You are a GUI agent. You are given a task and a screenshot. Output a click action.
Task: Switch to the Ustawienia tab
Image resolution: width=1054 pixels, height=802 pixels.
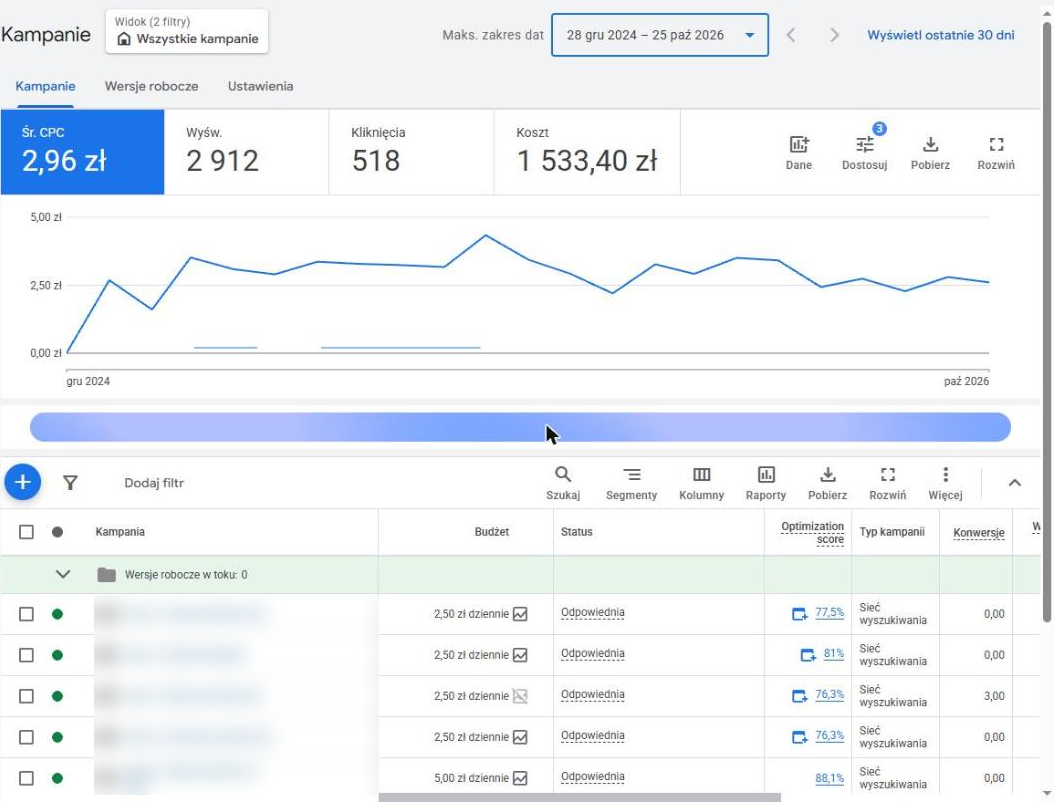tap(260, 86)
